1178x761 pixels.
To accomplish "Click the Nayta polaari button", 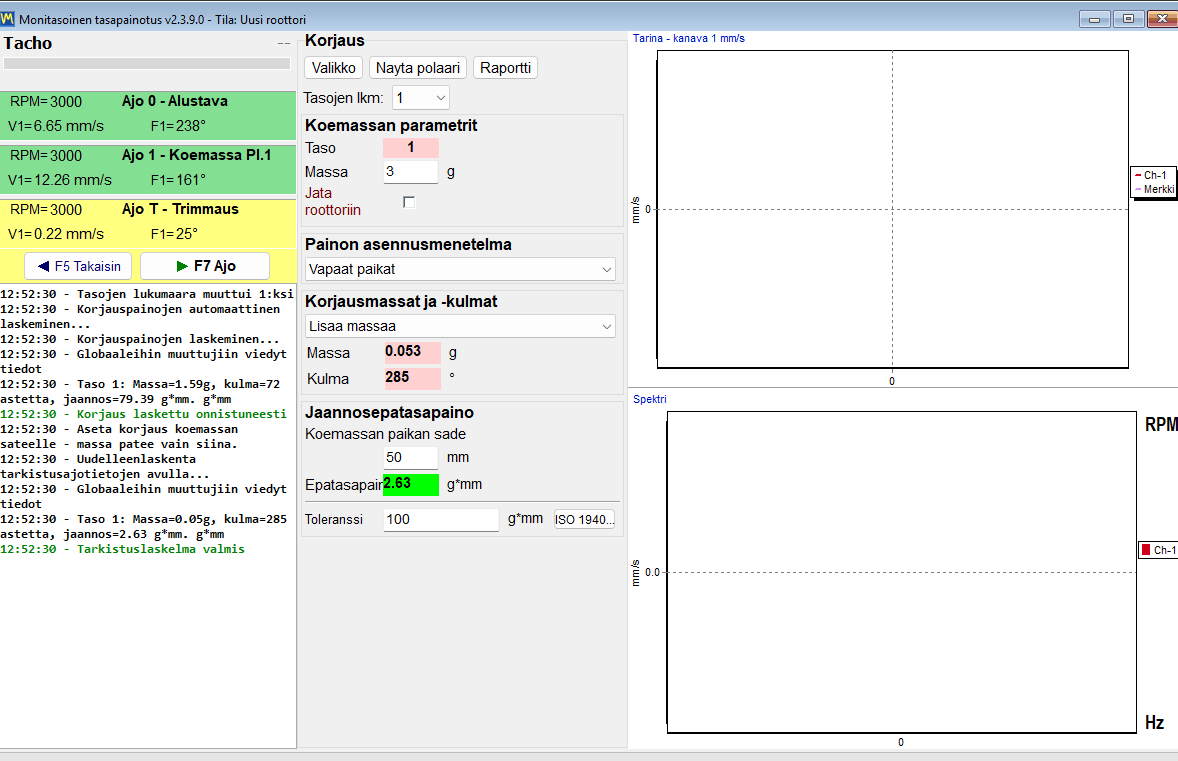I will 418,68.
